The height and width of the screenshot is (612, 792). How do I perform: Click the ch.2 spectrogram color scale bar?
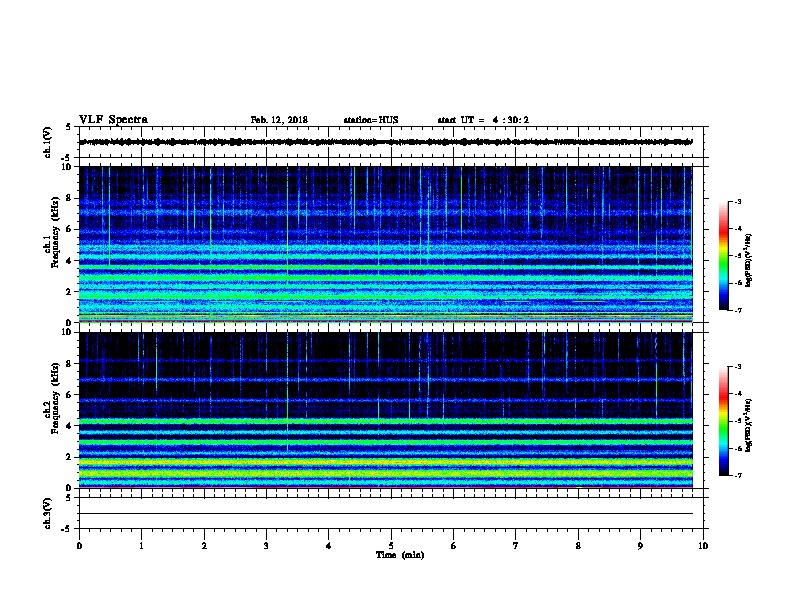point(724,421)
